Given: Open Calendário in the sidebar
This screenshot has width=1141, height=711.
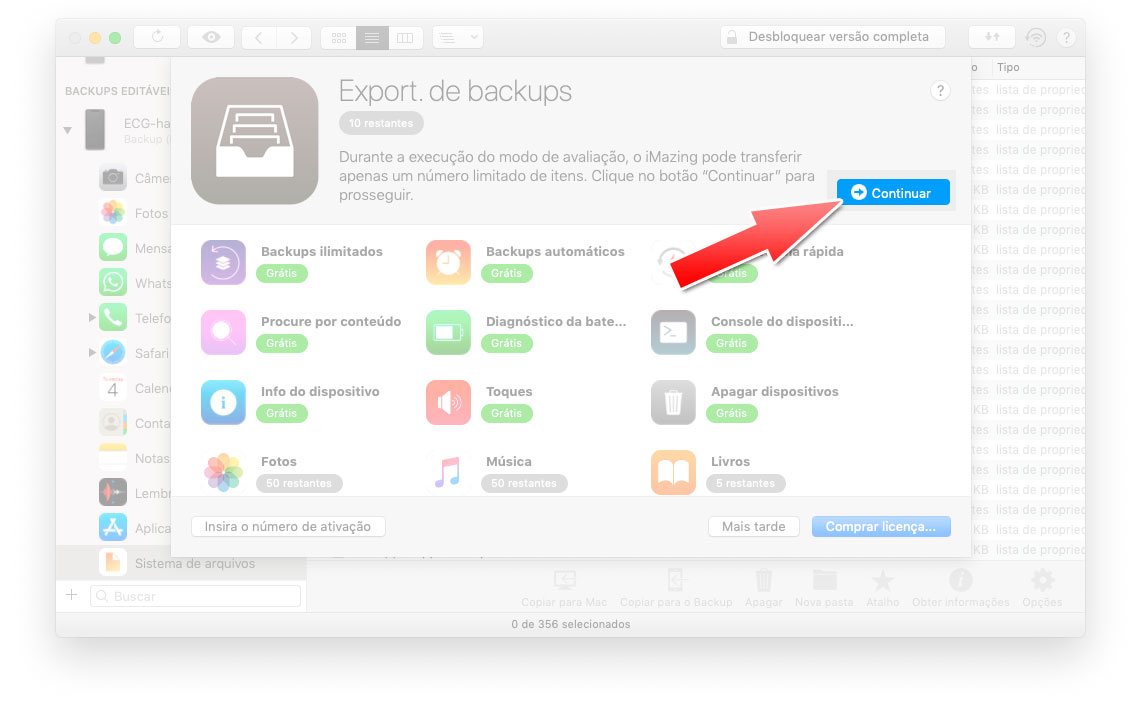Looking at the screenshot, I should pyautogui.click(x=135, y=388).
